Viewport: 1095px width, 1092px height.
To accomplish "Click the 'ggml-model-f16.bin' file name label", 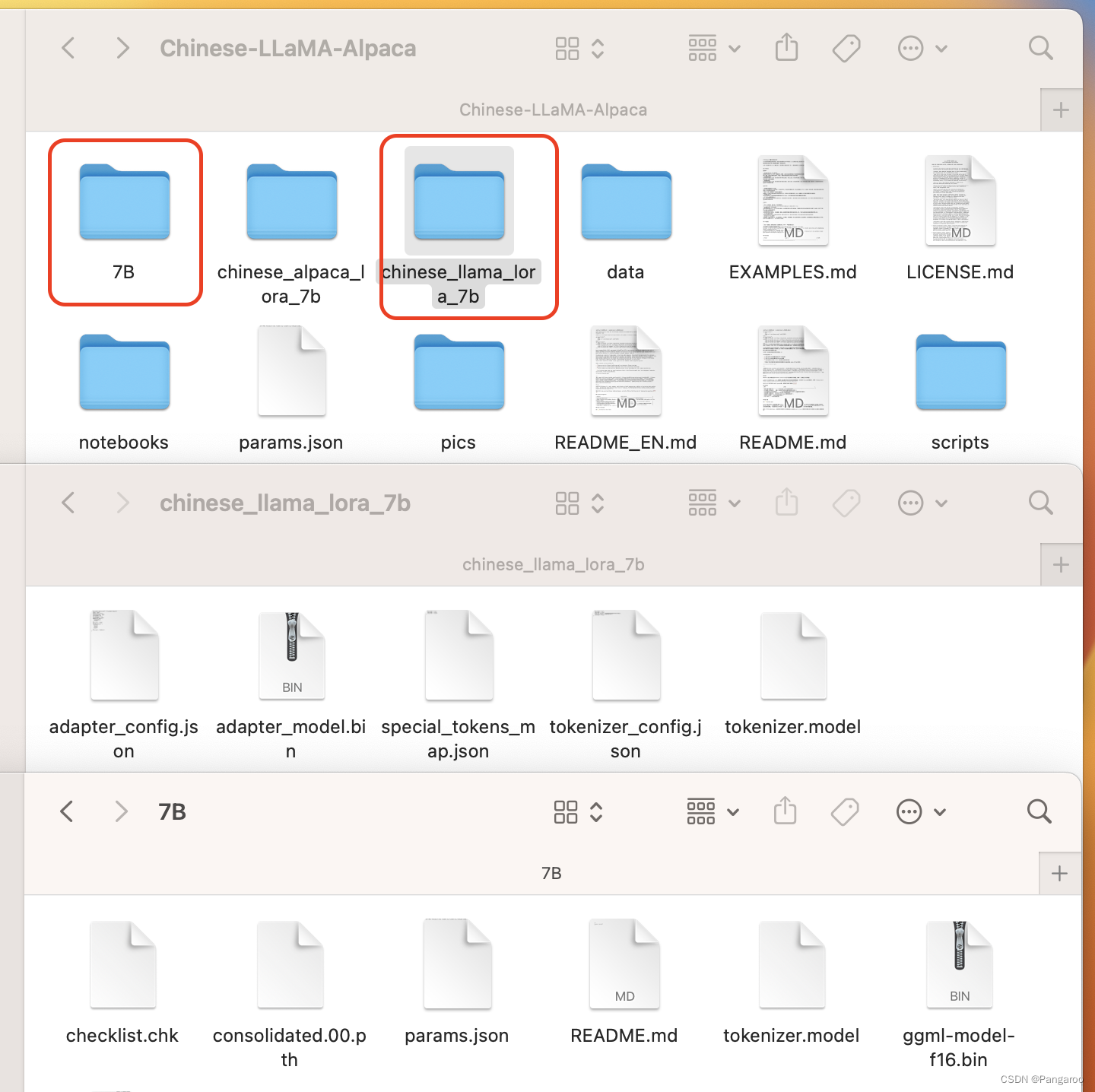I will (959, 1047).
